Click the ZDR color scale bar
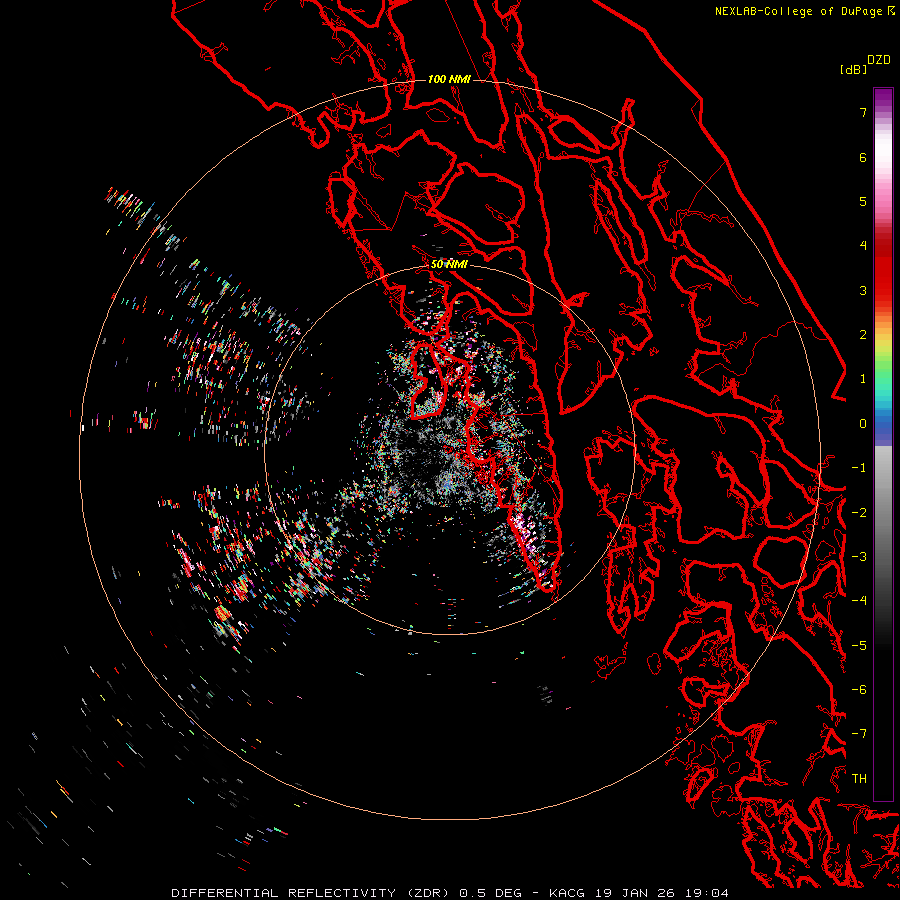This screenshot has width=900, height=900. point(883,444)
